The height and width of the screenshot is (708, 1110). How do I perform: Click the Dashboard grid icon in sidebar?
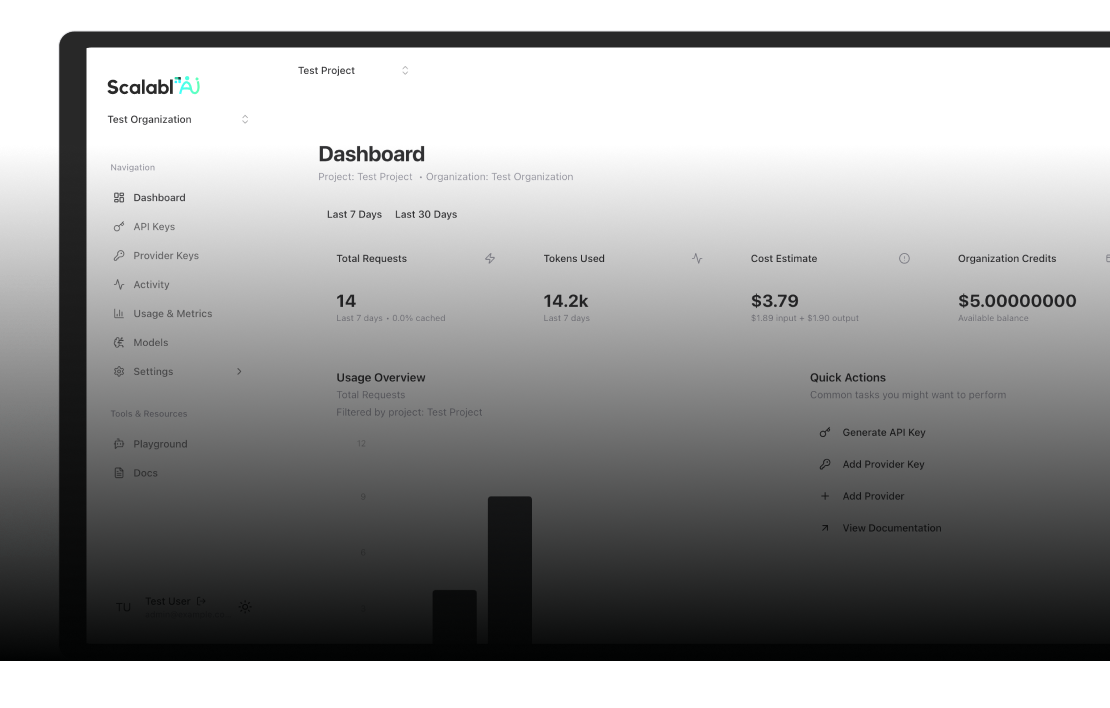coord(119,198)
